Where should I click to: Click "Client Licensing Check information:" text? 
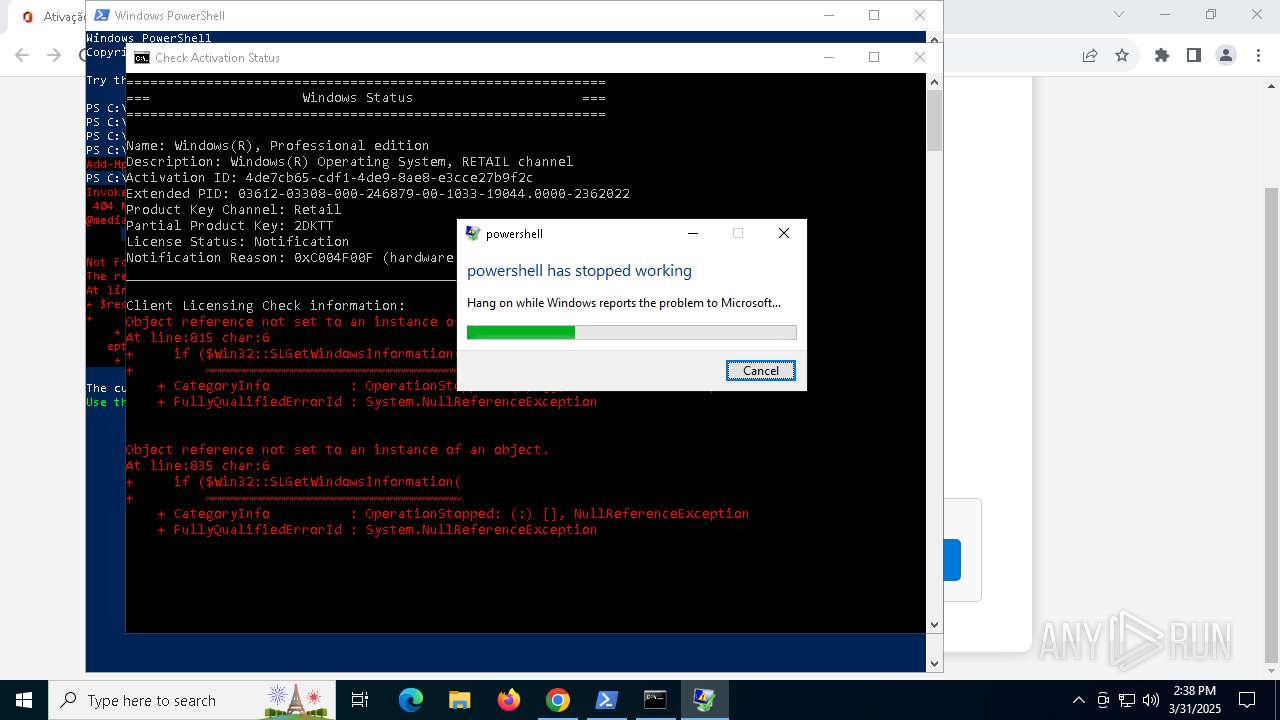[x=265, y=306]
